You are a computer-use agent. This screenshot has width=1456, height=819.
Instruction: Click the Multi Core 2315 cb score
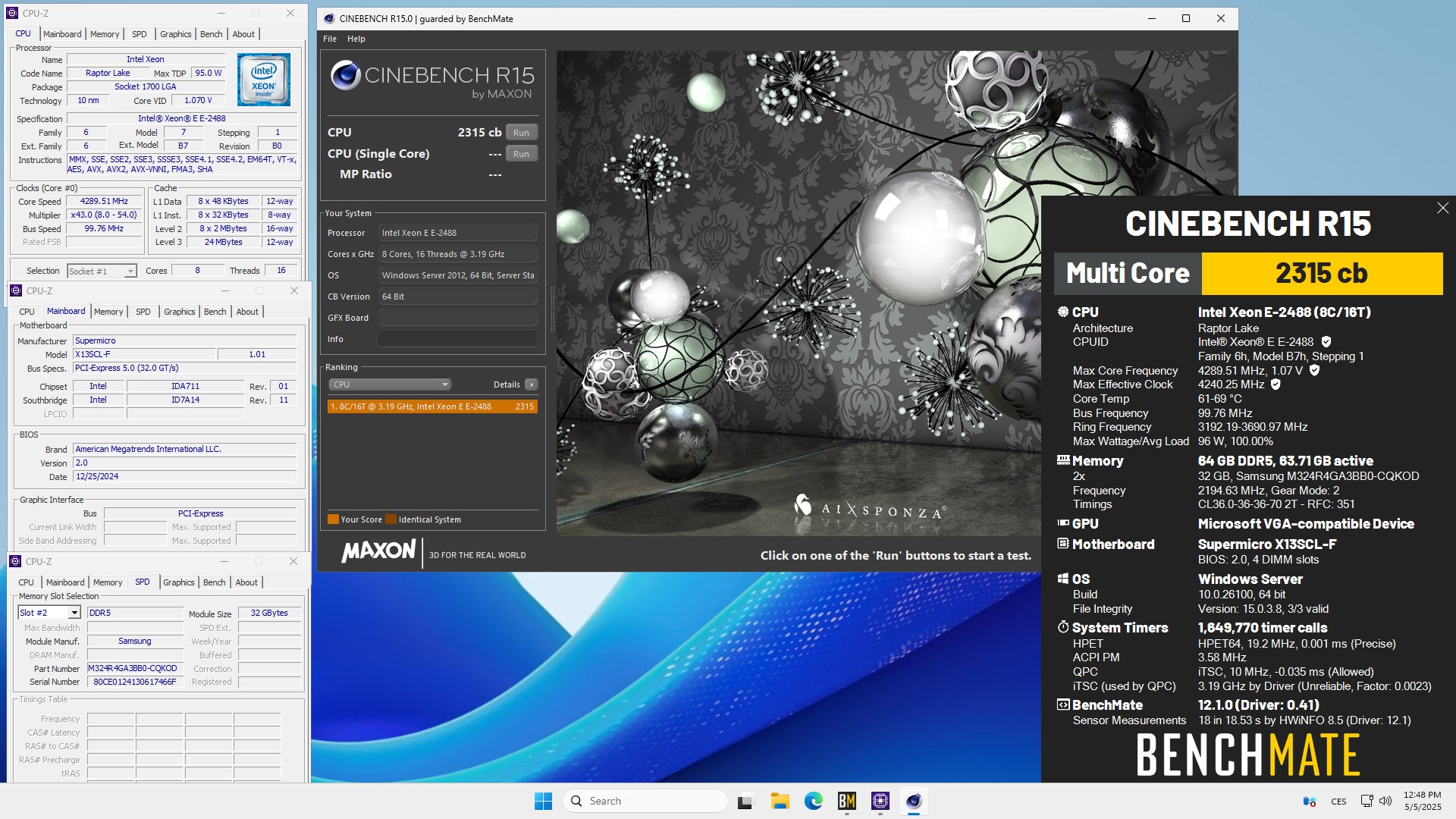1322,273
